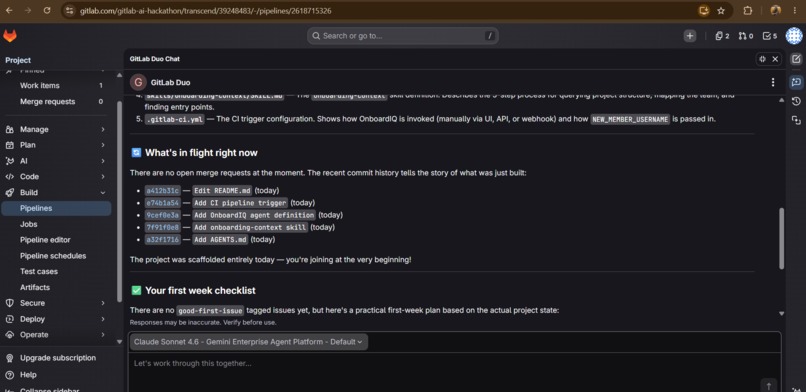Open Chrome profile avatar
Image resolution: width=806 pixels, height=392 pixels.
click(776, 10)
